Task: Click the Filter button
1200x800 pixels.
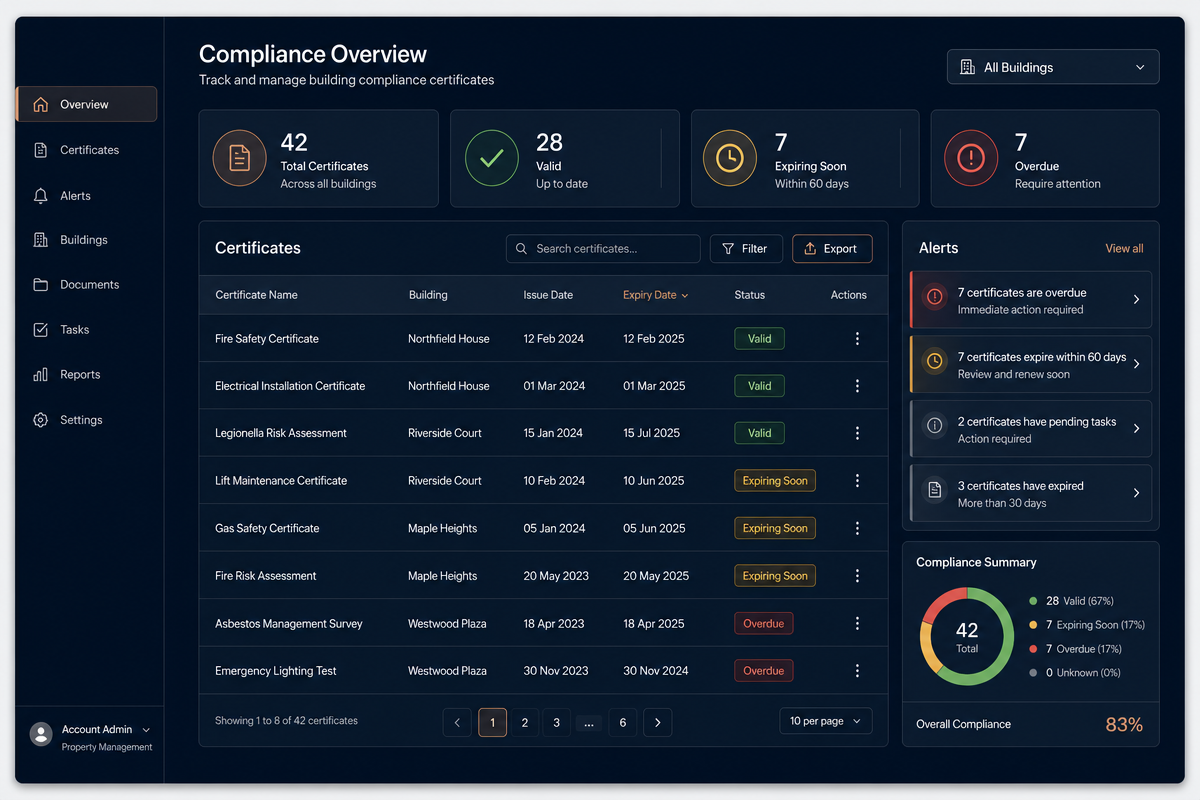Action: (746, 249)
